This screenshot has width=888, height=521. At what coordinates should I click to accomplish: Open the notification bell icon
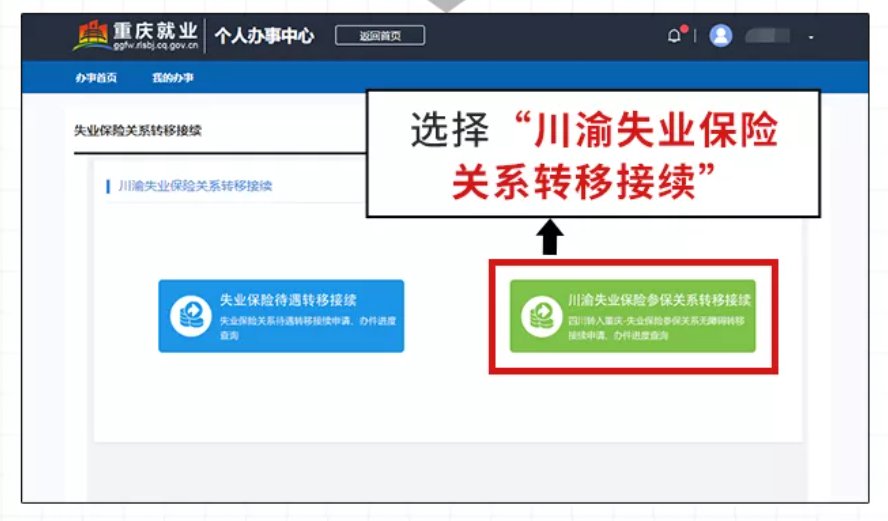(676, 35)
